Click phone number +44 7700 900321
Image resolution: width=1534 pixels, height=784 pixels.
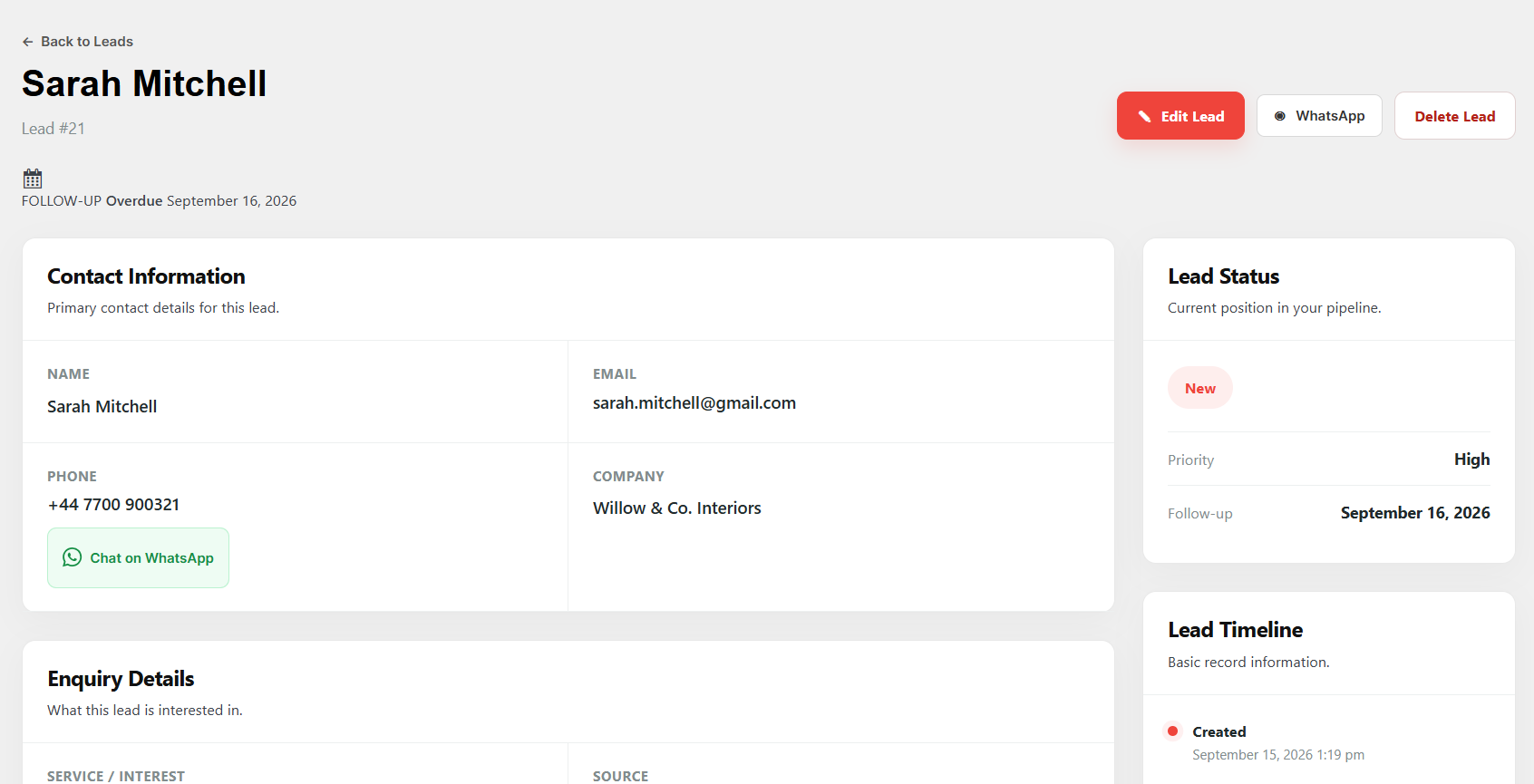tap(113, 505)
